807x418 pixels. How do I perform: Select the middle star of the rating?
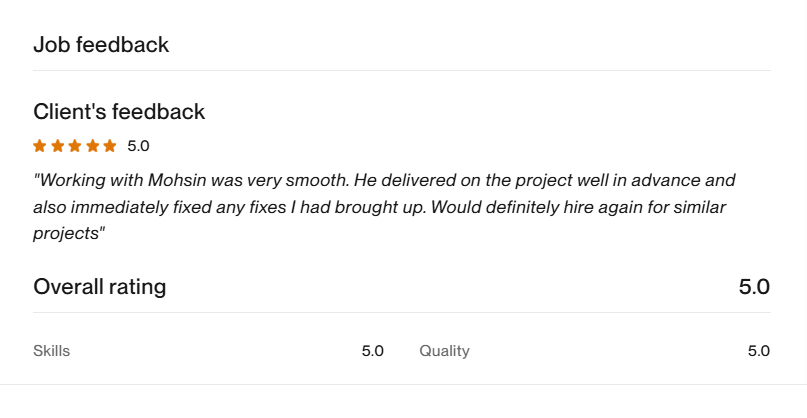[x=75, y=146]
